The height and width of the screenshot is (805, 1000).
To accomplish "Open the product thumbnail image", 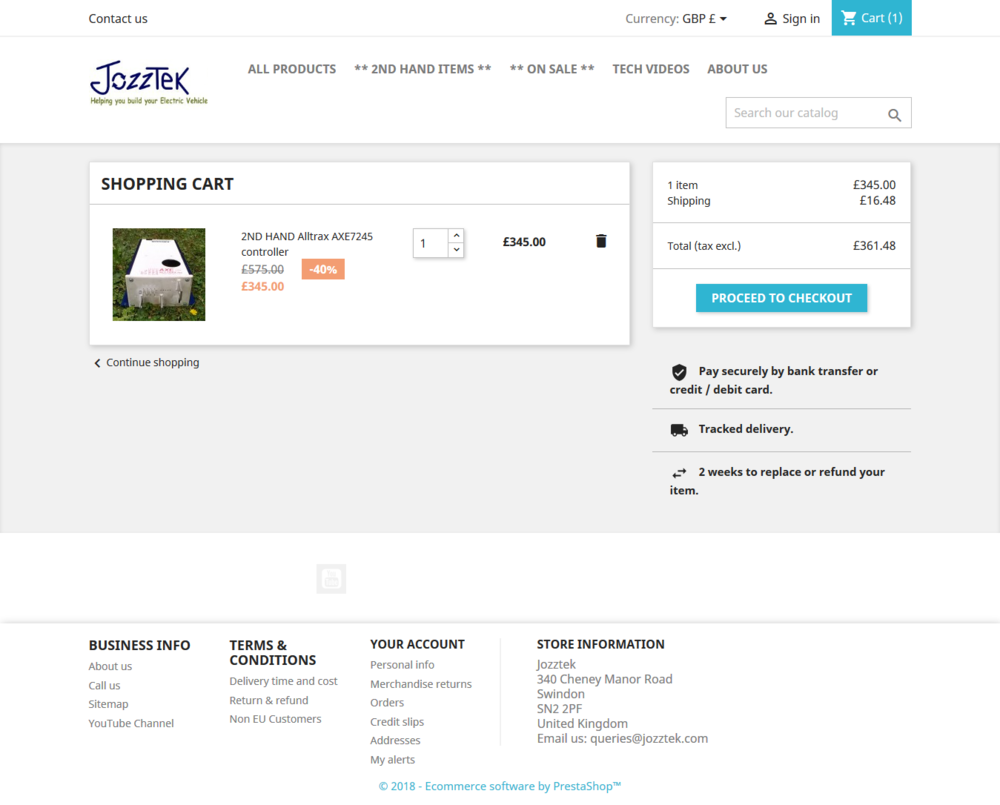I will tap(159, 274).
